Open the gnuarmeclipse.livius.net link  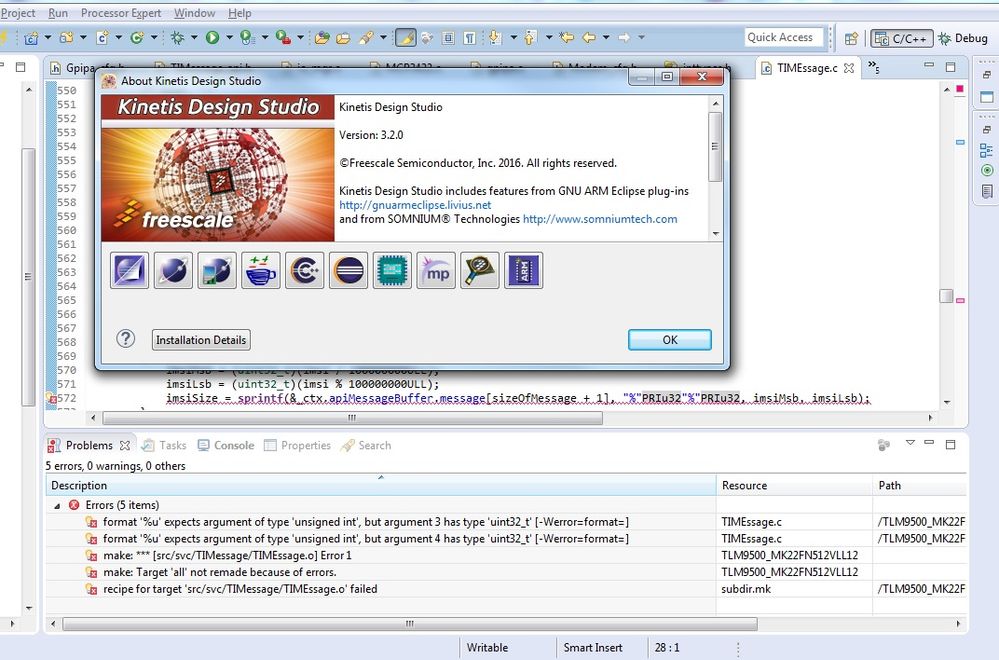415,205
